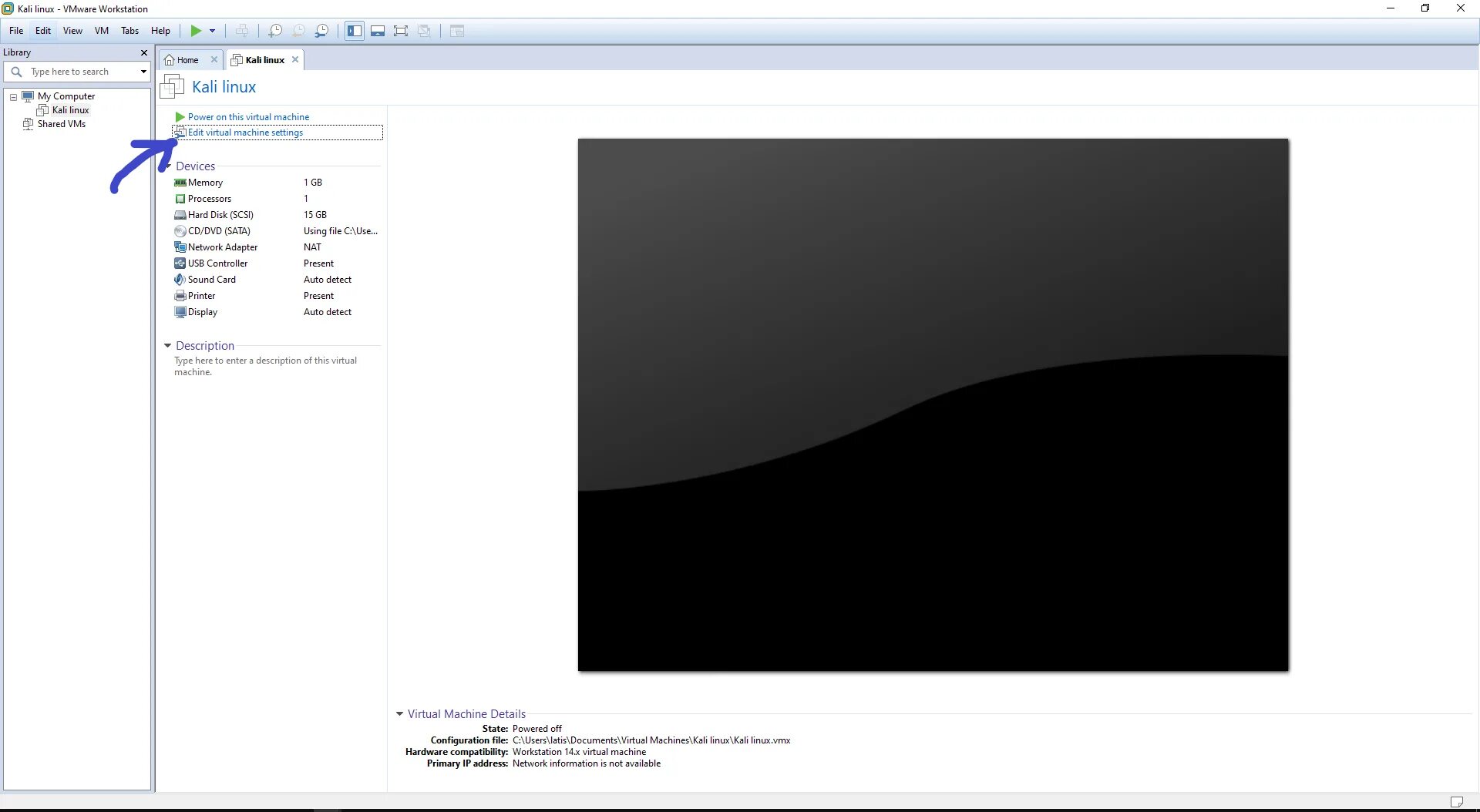This screenshot has width=1480, height=812.
Task: Click 'Network information is not available' text
Action: tap(587, 763)
